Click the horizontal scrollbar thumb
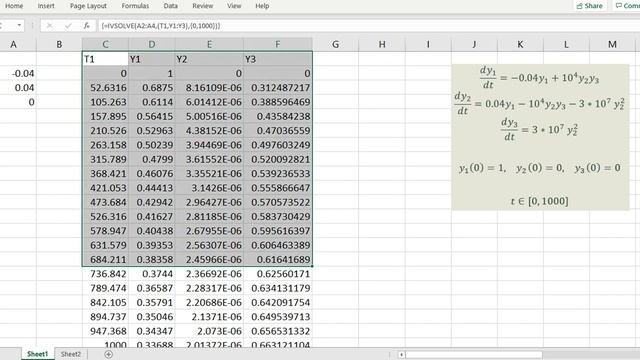This screenshot has width=640, height=360. (474, 354)
